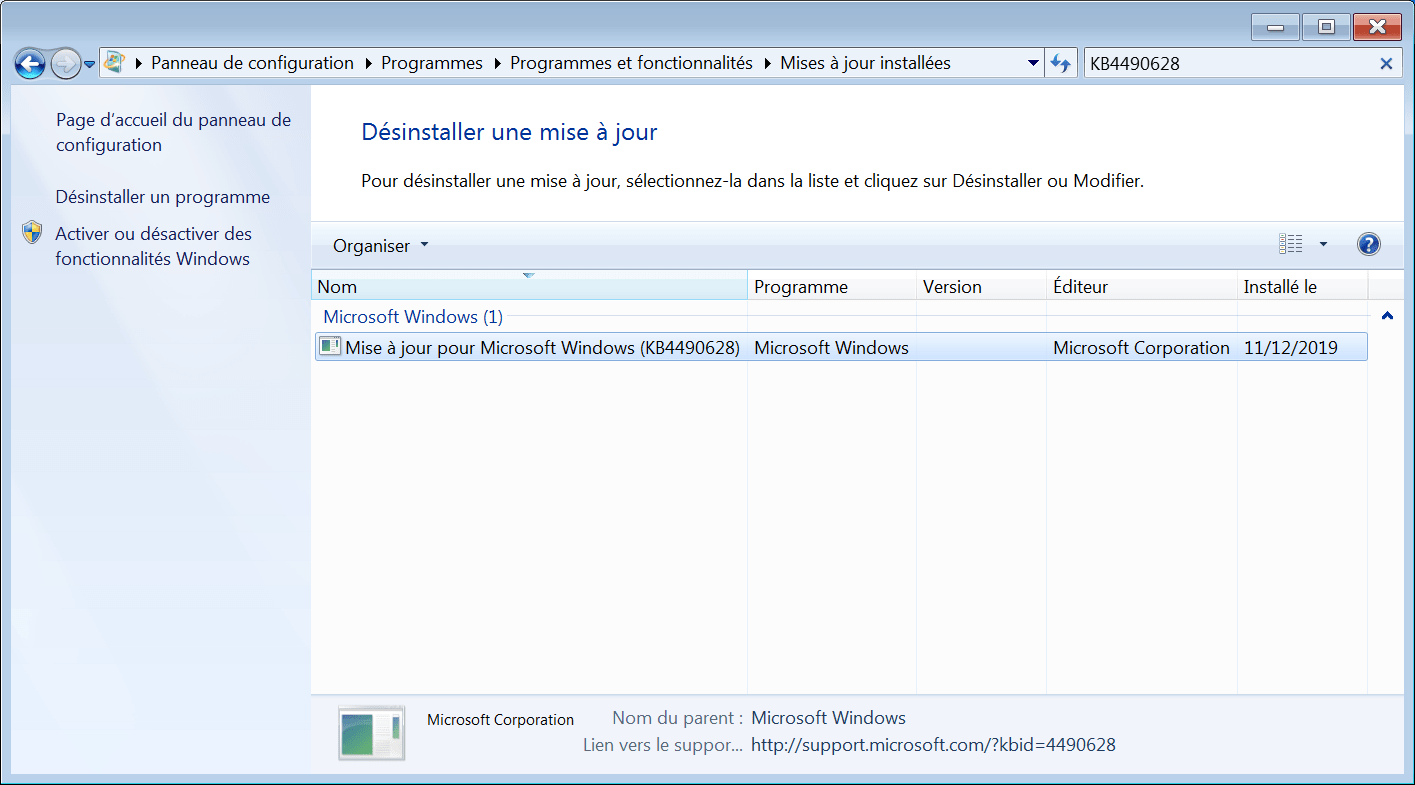Expand the arrow after Programmes breadcrumb
The width and height of the screenshot is (1415, 785).
click(496, 64)
